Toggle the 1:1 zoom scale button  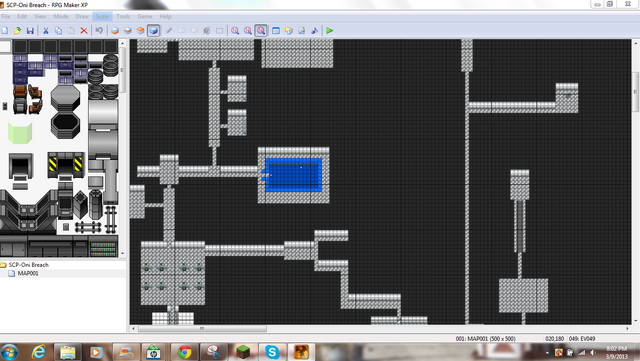(235, 31)
